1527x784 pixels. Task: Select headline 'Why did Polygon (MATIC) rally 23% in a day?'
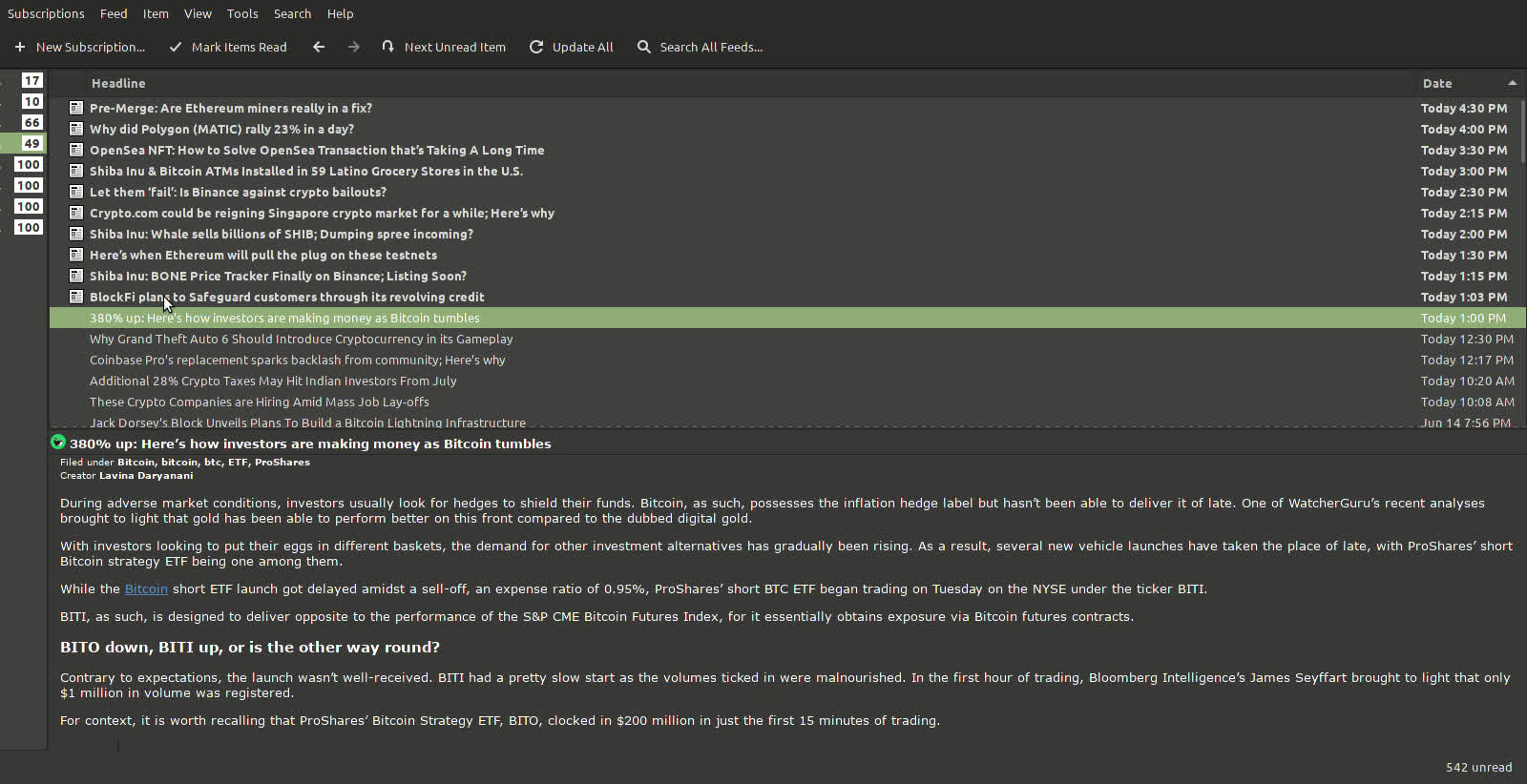[x=221, y=129]
